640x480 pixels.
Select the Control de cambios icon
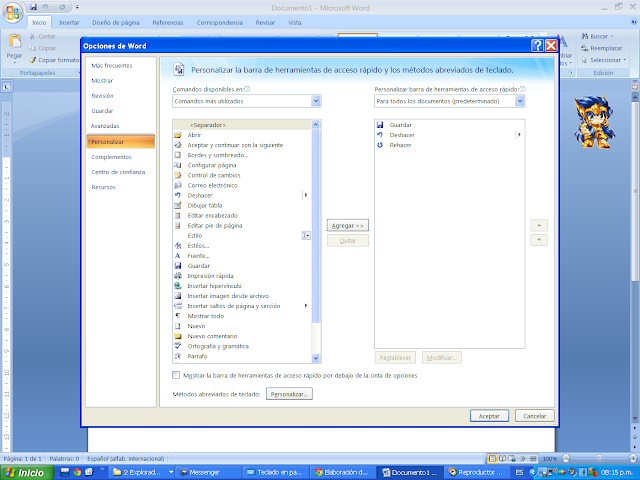tap(178, 175)
